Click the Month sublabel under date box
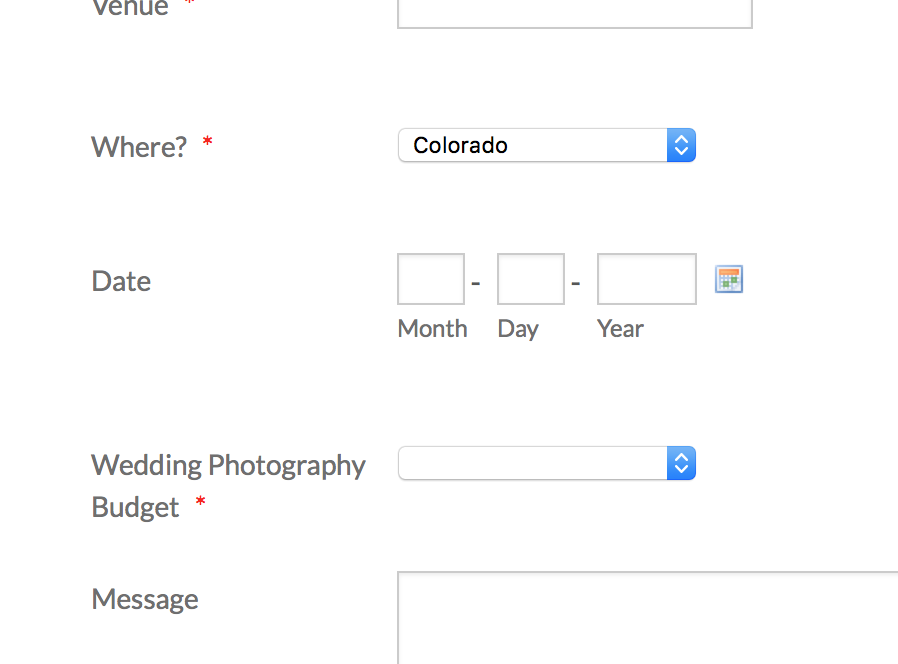 tap(432, 329)
